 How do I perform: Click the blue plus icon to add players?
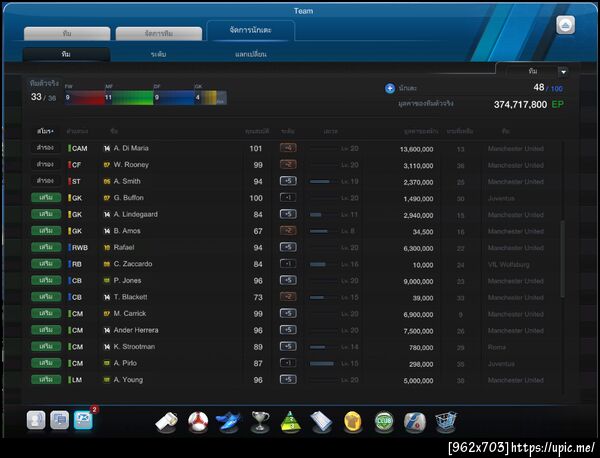click(390, 88)
